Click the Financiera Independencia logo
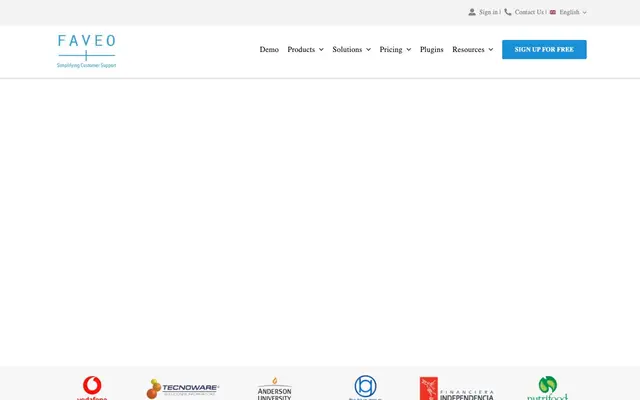 pos(457,389)
